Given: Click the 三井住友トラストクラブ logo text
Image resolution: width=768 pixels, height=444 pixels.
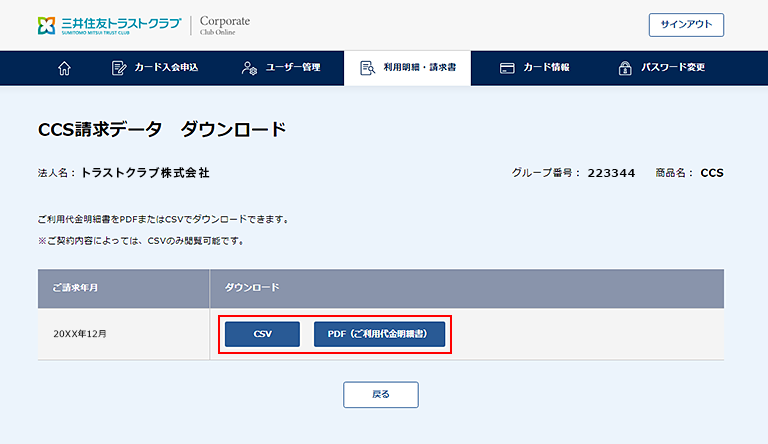Looking at the screenshot, I should pyautogui.click(x=121, y=24).
